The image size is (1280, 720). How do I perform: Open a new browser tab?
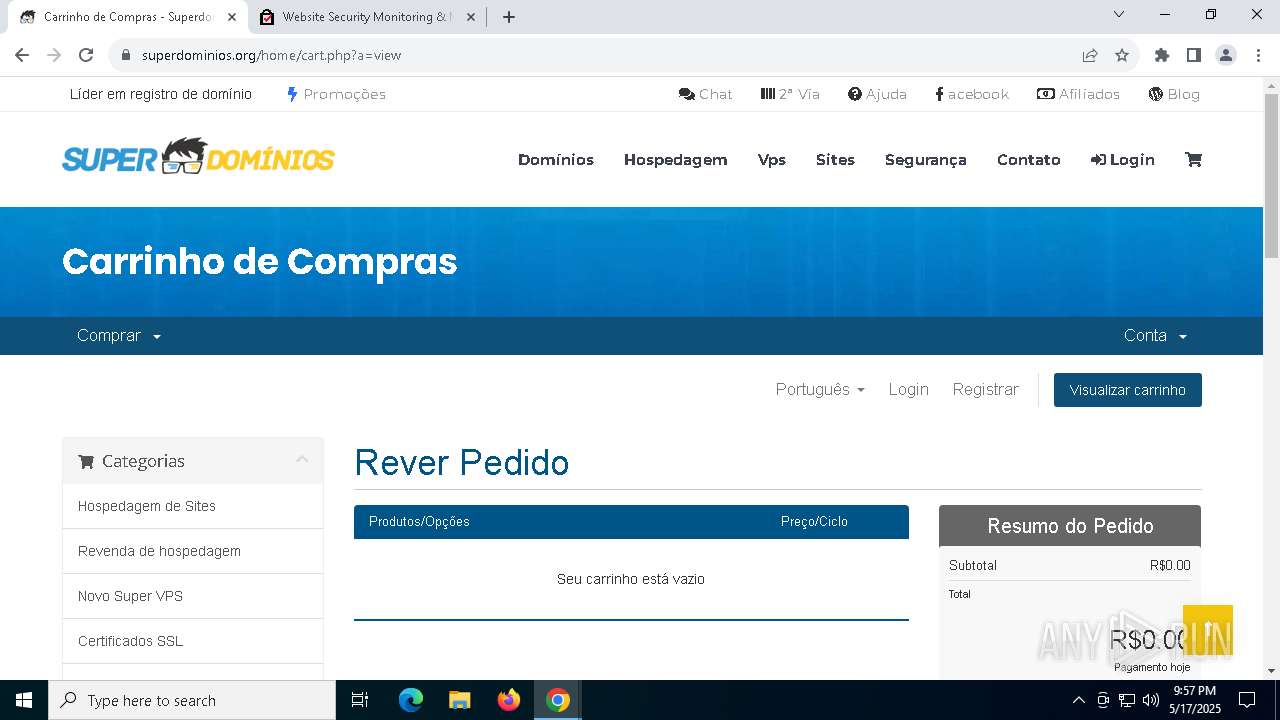pyautogui.click(x=509, y=17)
